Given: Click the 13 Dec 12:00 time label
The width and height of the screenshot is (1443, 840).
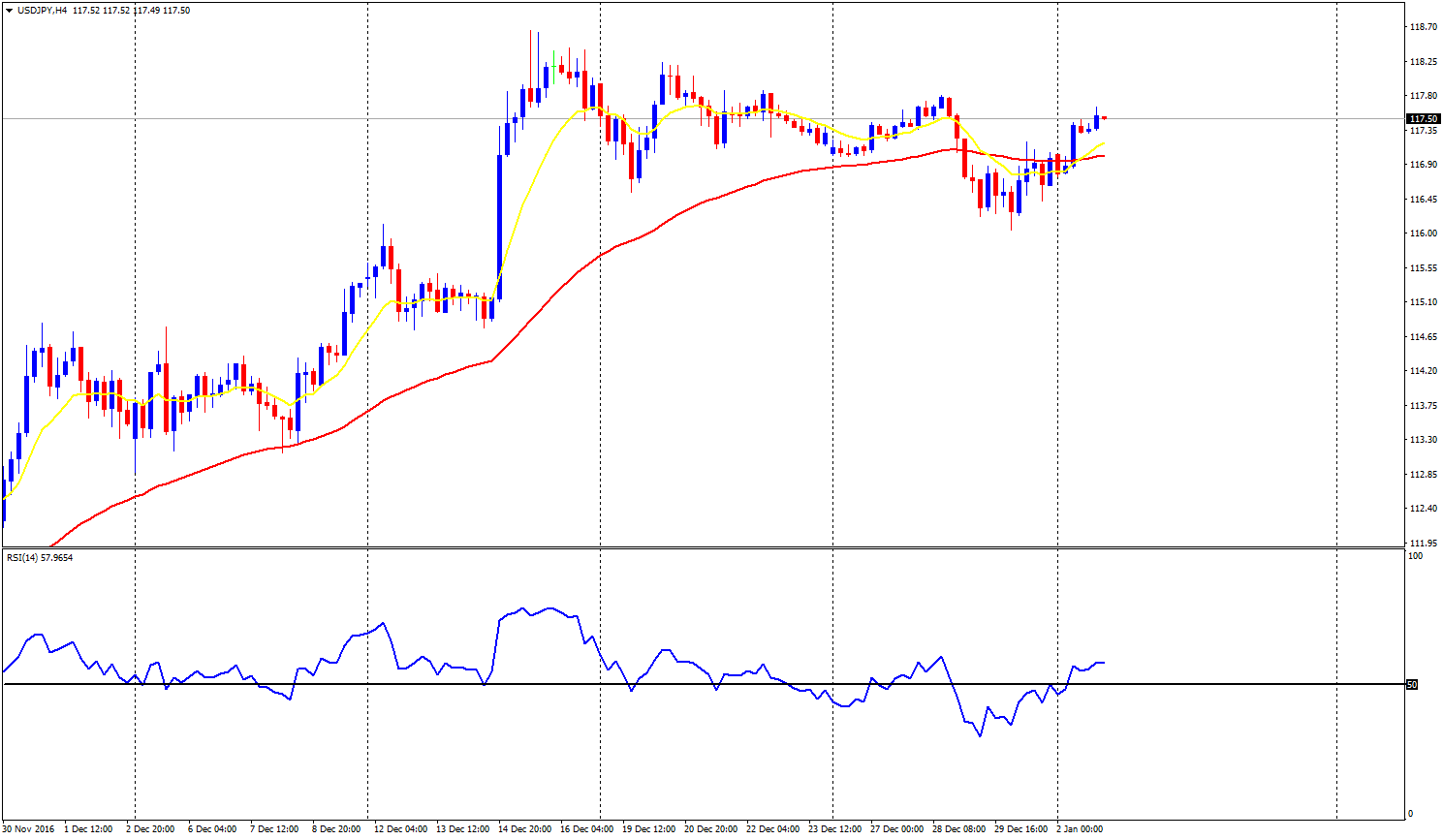Looking at the screenshot, I should (x=462, y=829).
